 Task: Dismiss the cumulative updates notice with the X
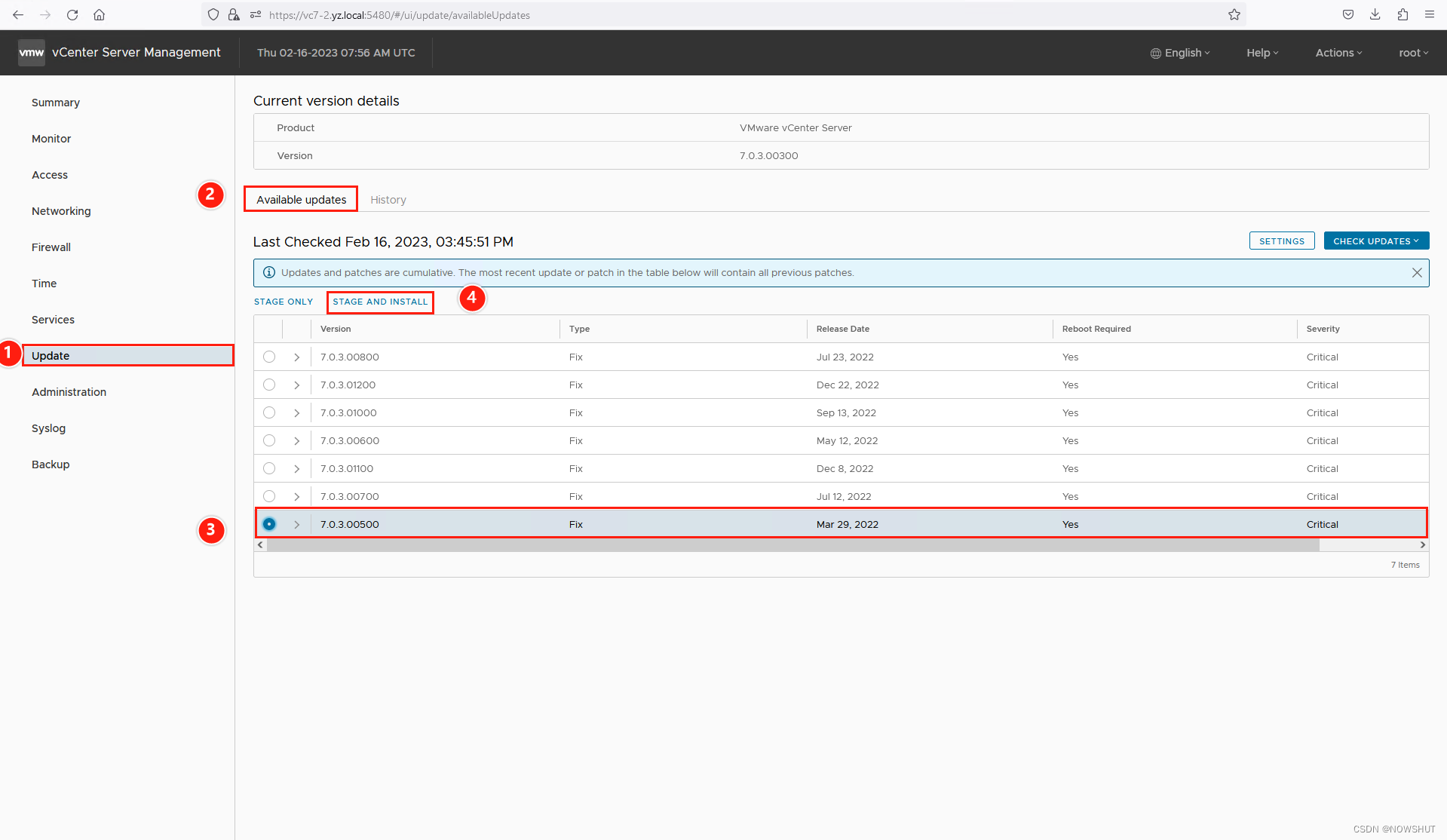tap(1417, 272)
